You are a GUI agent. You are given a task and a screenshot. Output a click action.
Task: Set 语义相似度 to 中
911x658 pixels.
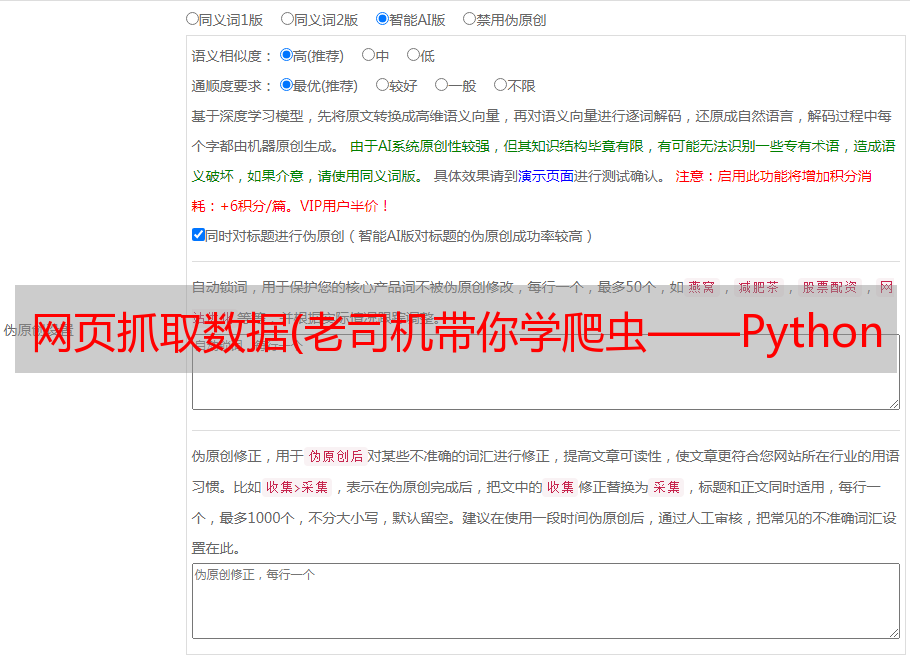368,55
